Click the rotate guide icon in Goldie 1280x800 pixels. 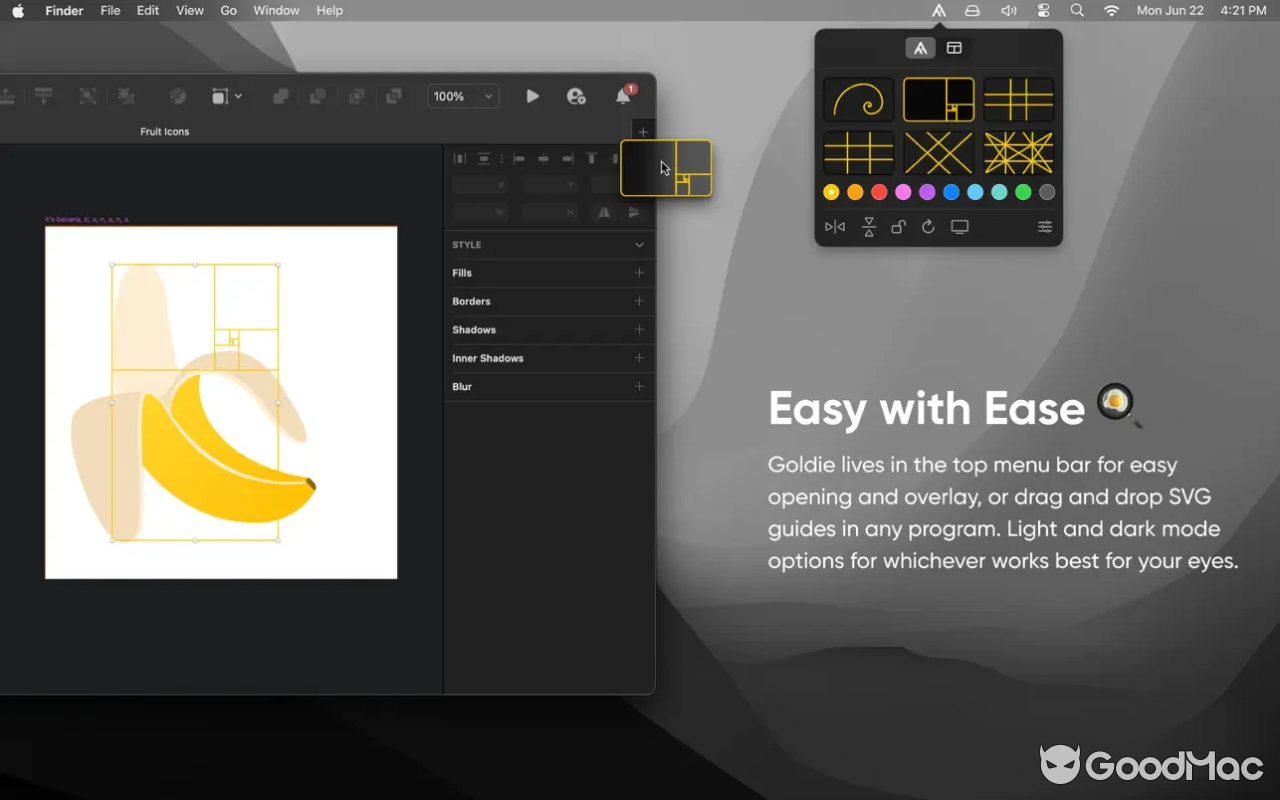(x=928, y=227)
